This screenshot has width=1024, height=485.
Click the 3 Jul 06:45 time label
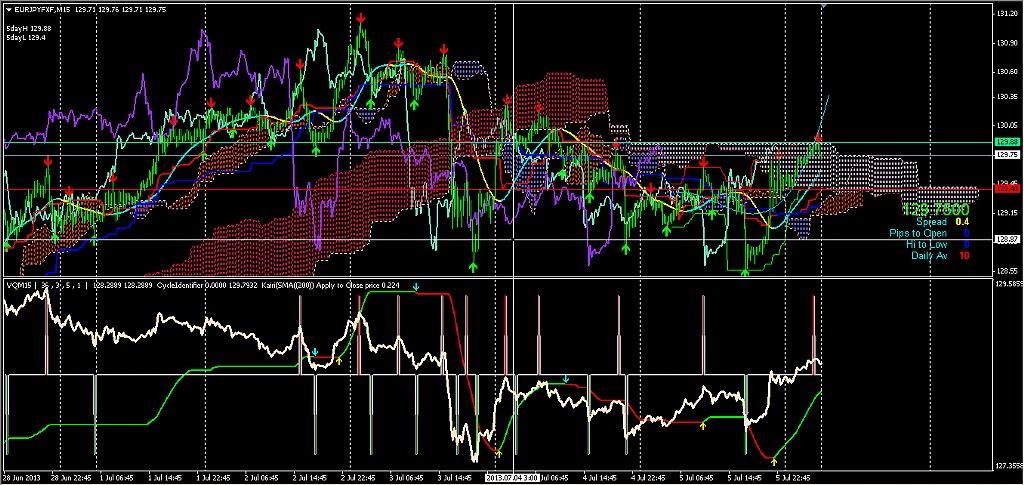[x=407, y=478]
